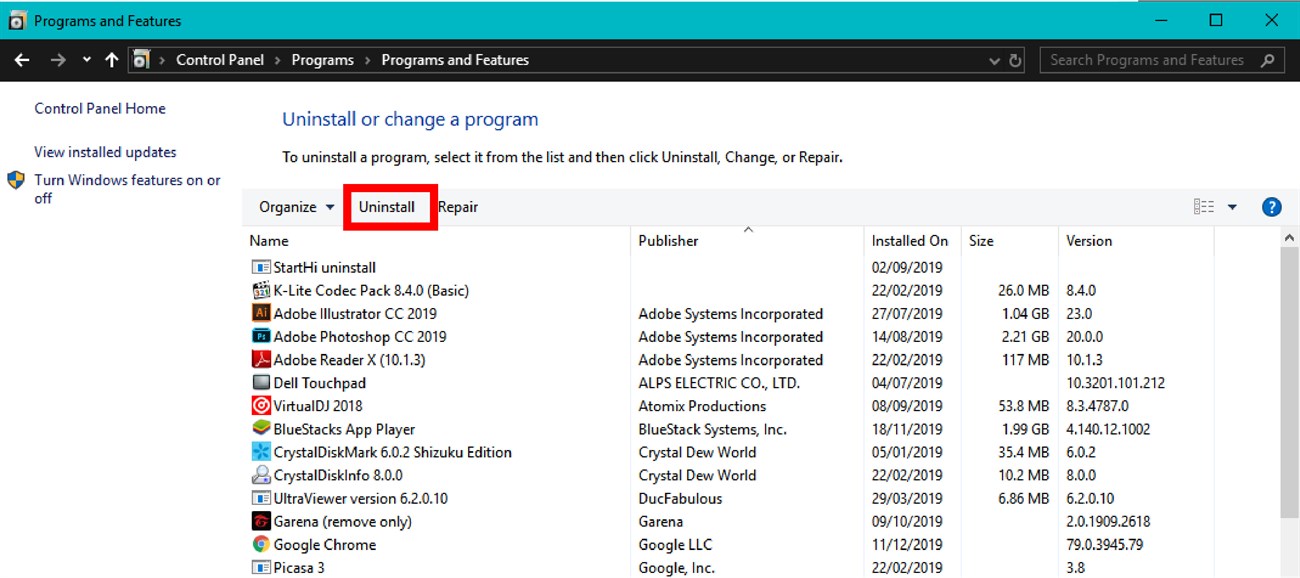Open help with the blue question mark

click(1271, 207)
